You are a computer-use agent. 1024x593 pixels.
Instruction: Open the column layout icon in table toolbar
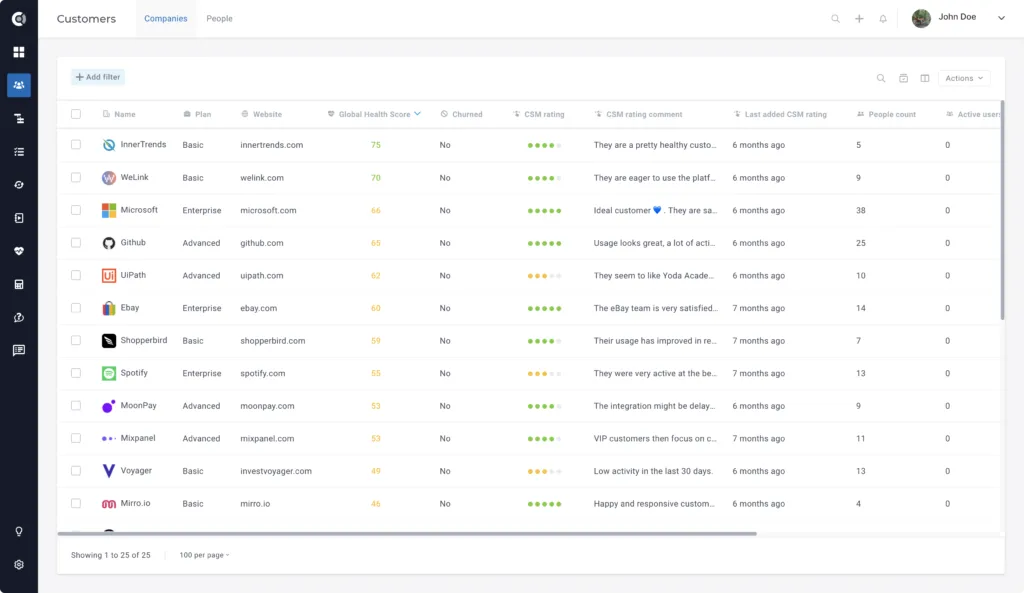[925, 78]
